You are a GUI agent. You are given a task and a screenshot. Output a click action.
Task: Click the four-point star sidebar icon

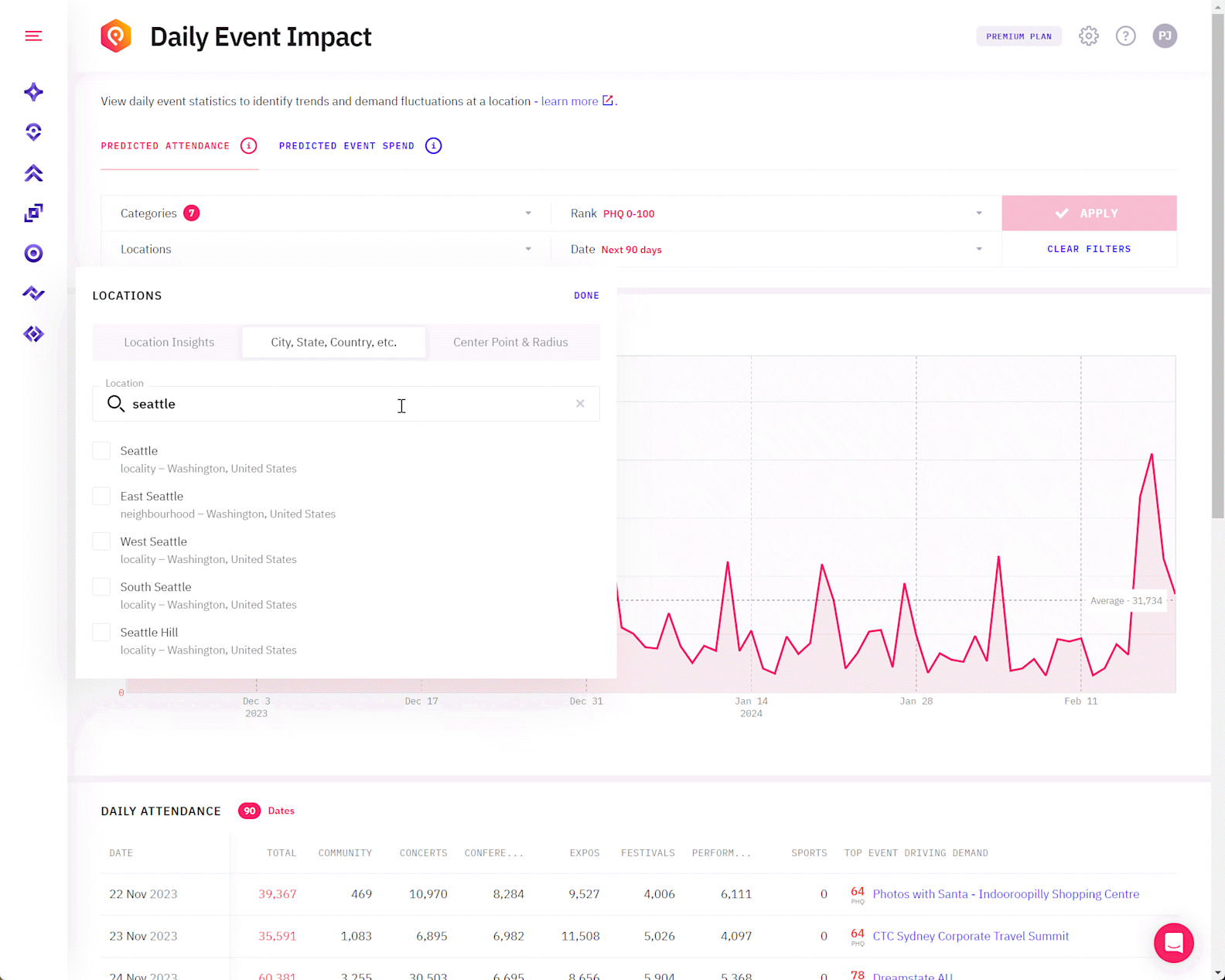(x=33, y=92)
